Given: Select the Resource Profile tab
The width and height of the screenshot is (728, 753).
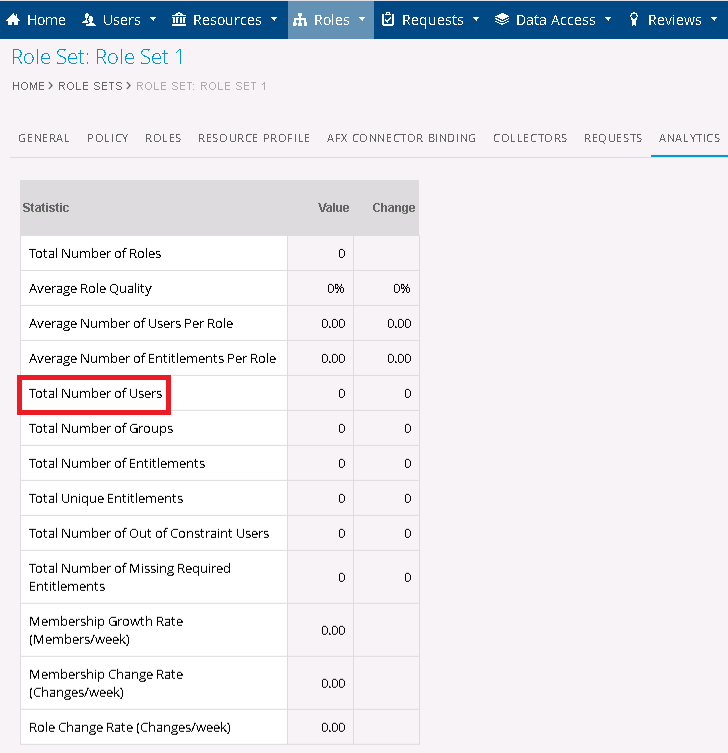Looking at the screenshot, I should pyautogui.click(x=254, y=138).
